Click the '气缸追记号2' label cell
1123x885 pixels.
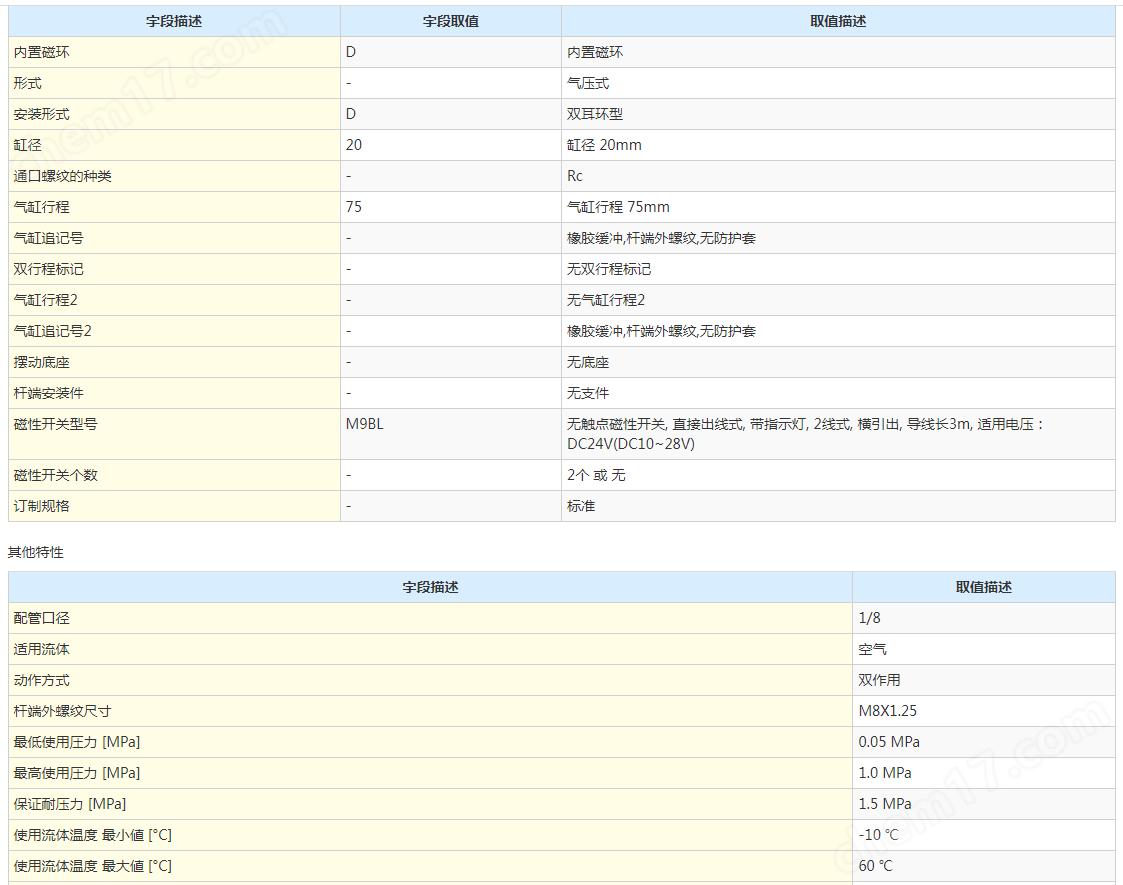174,331
